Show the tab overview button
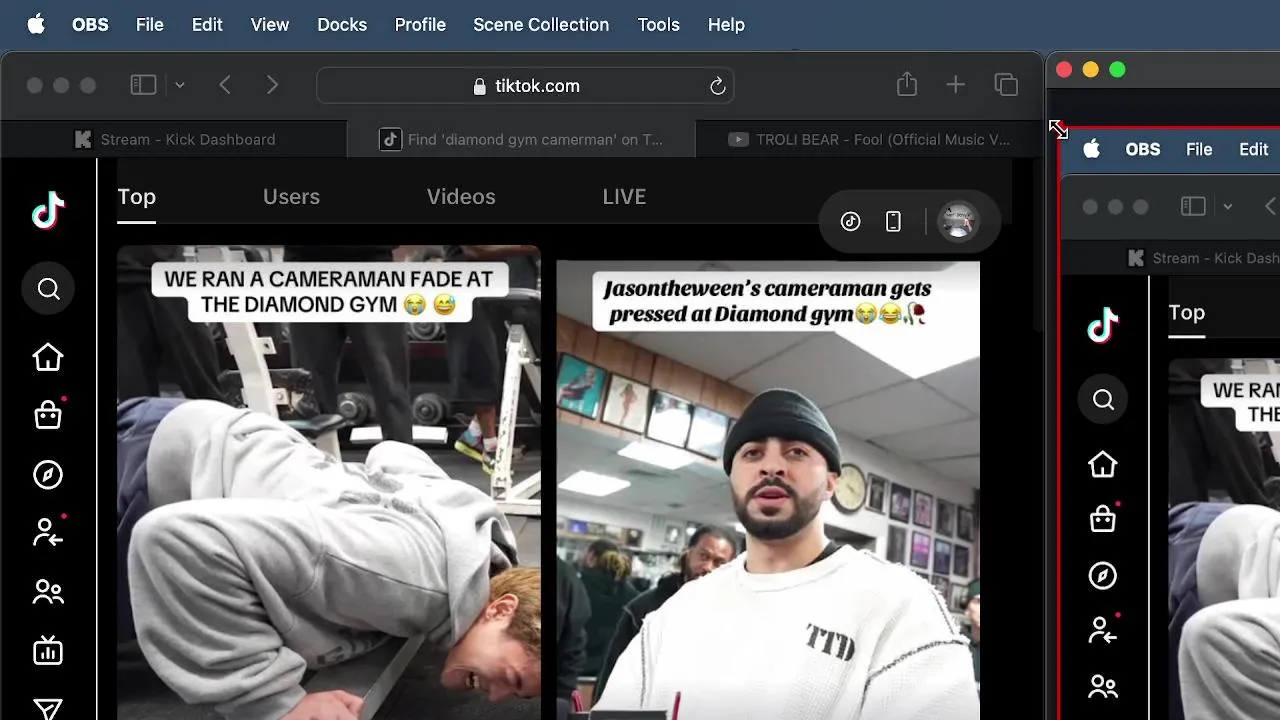1280x720 pixels. click(1006, 86)
